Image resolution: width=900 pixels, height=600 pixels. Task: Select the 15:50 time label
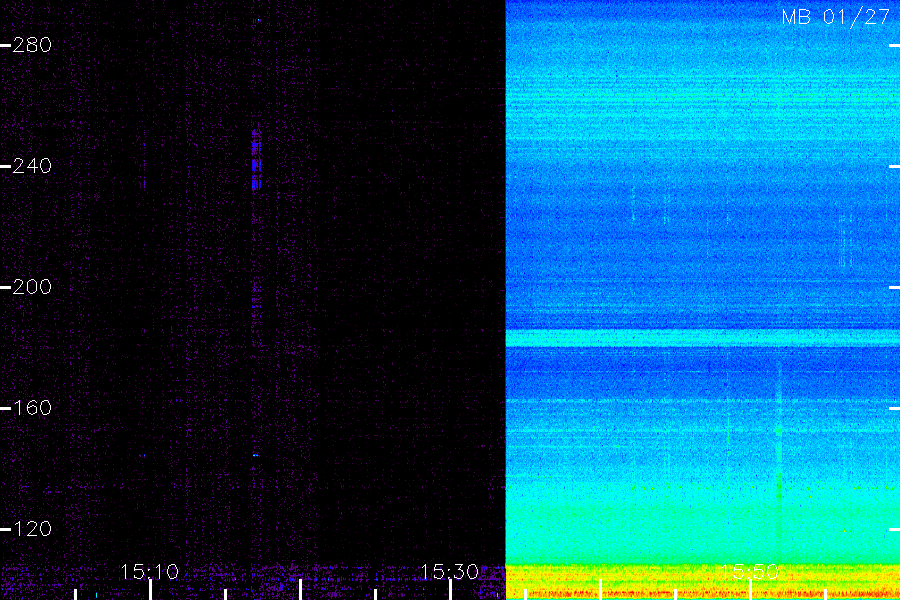[750, 572]
